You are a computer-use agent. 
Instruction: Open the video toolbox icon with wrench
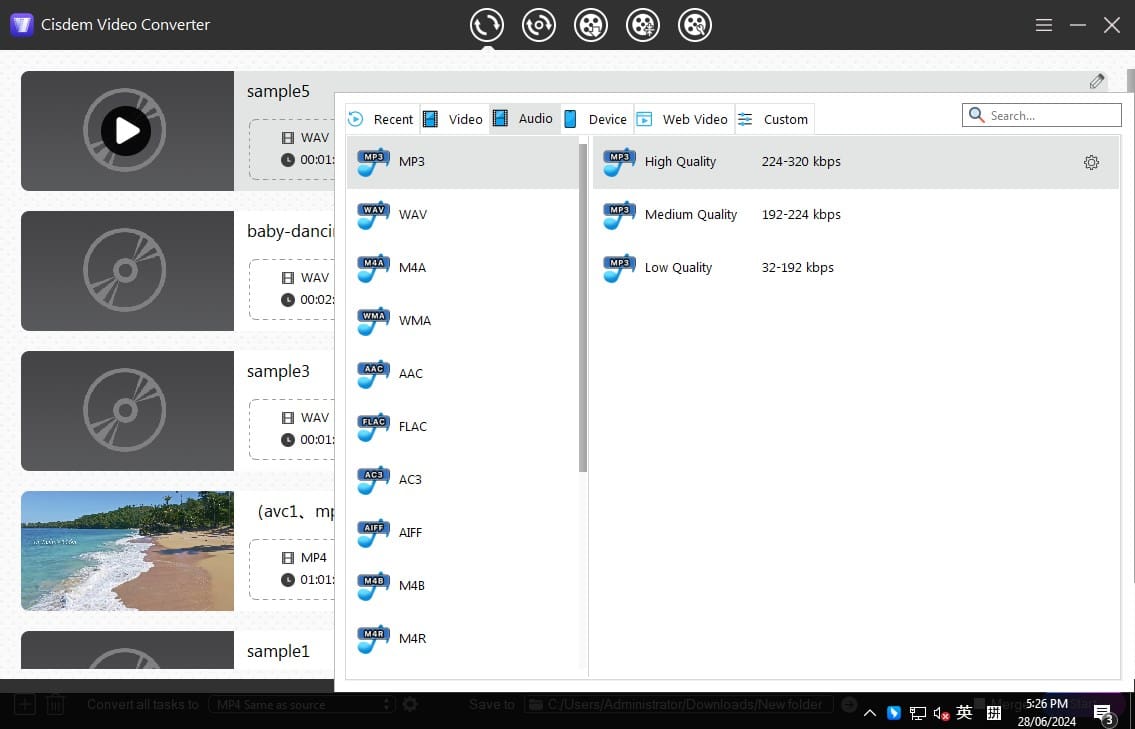point(695,25)
